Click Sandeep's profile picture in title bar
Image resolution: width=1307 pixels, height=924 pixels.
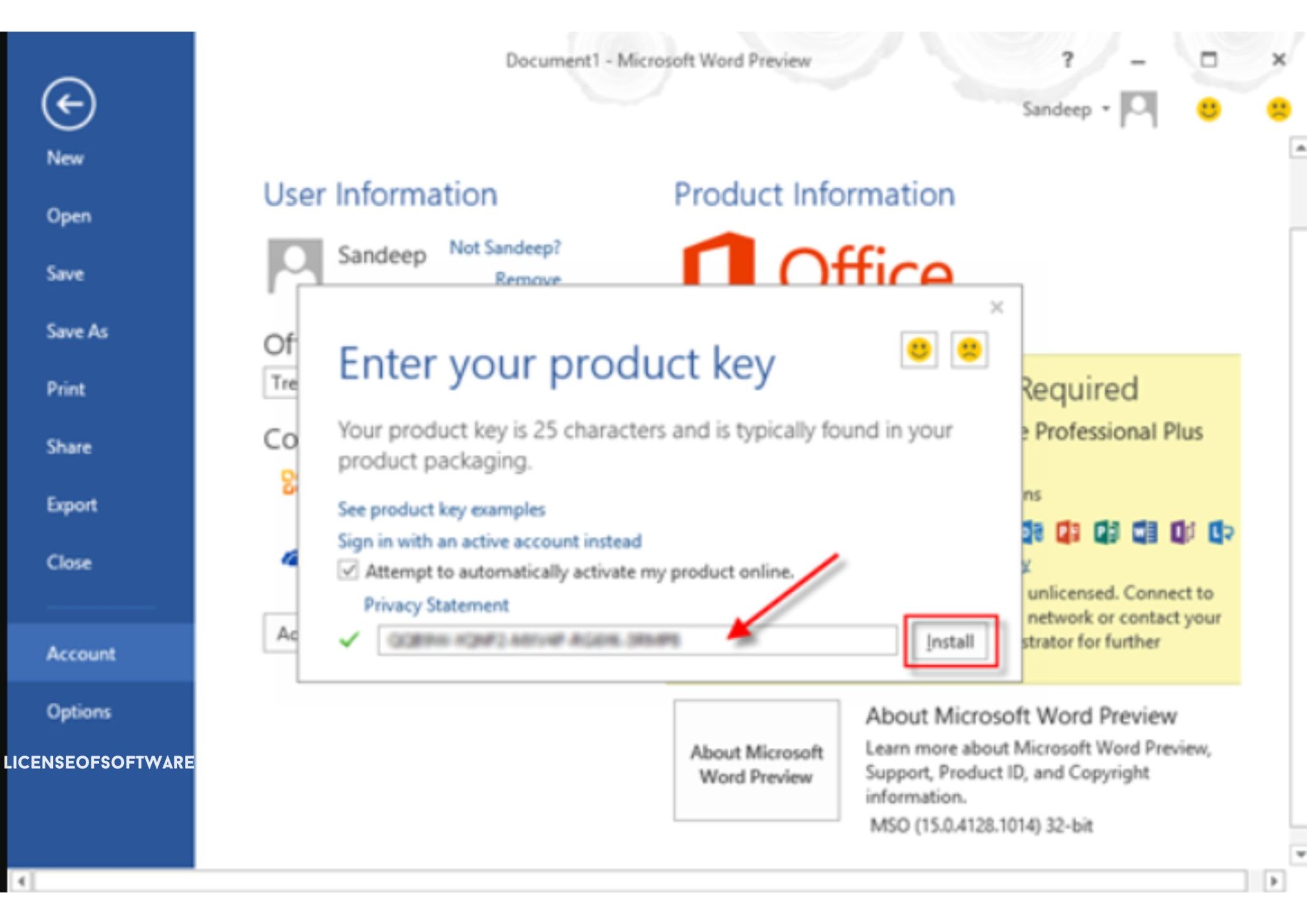point(1139,110)
